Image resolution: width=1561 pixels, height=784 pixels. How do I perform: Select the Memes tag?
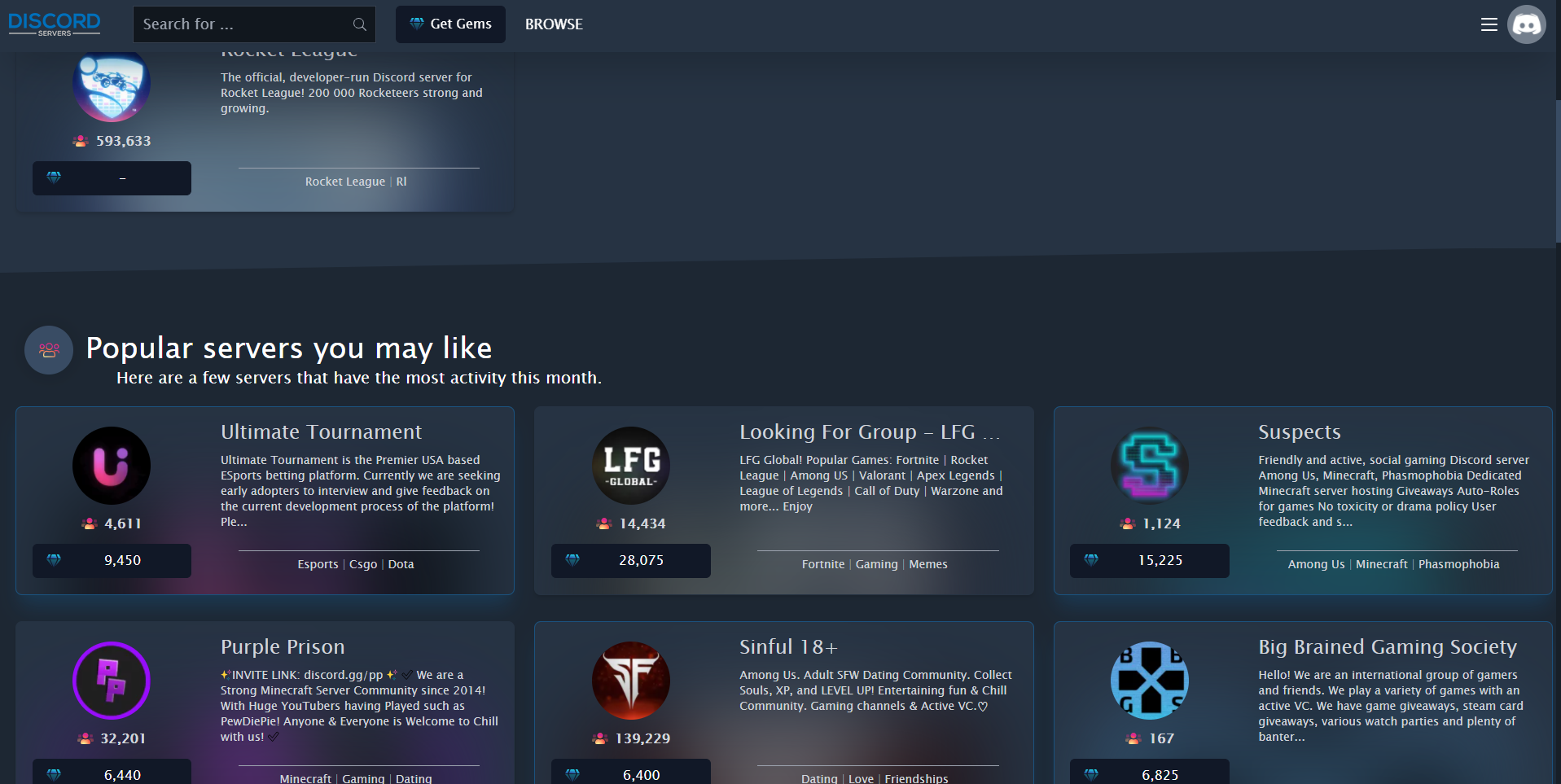click(x=928, y=564)
